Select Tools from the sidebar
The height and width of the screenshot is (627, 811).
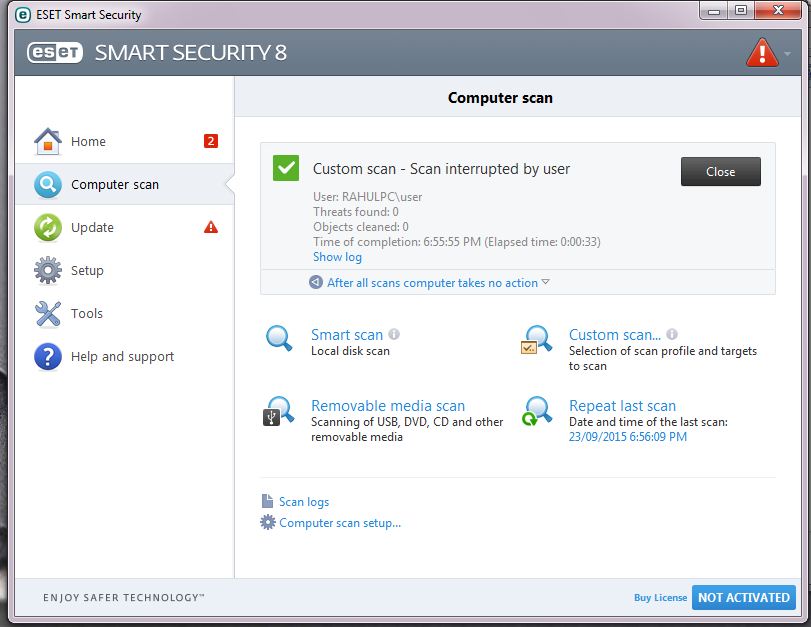click(86, 314)
